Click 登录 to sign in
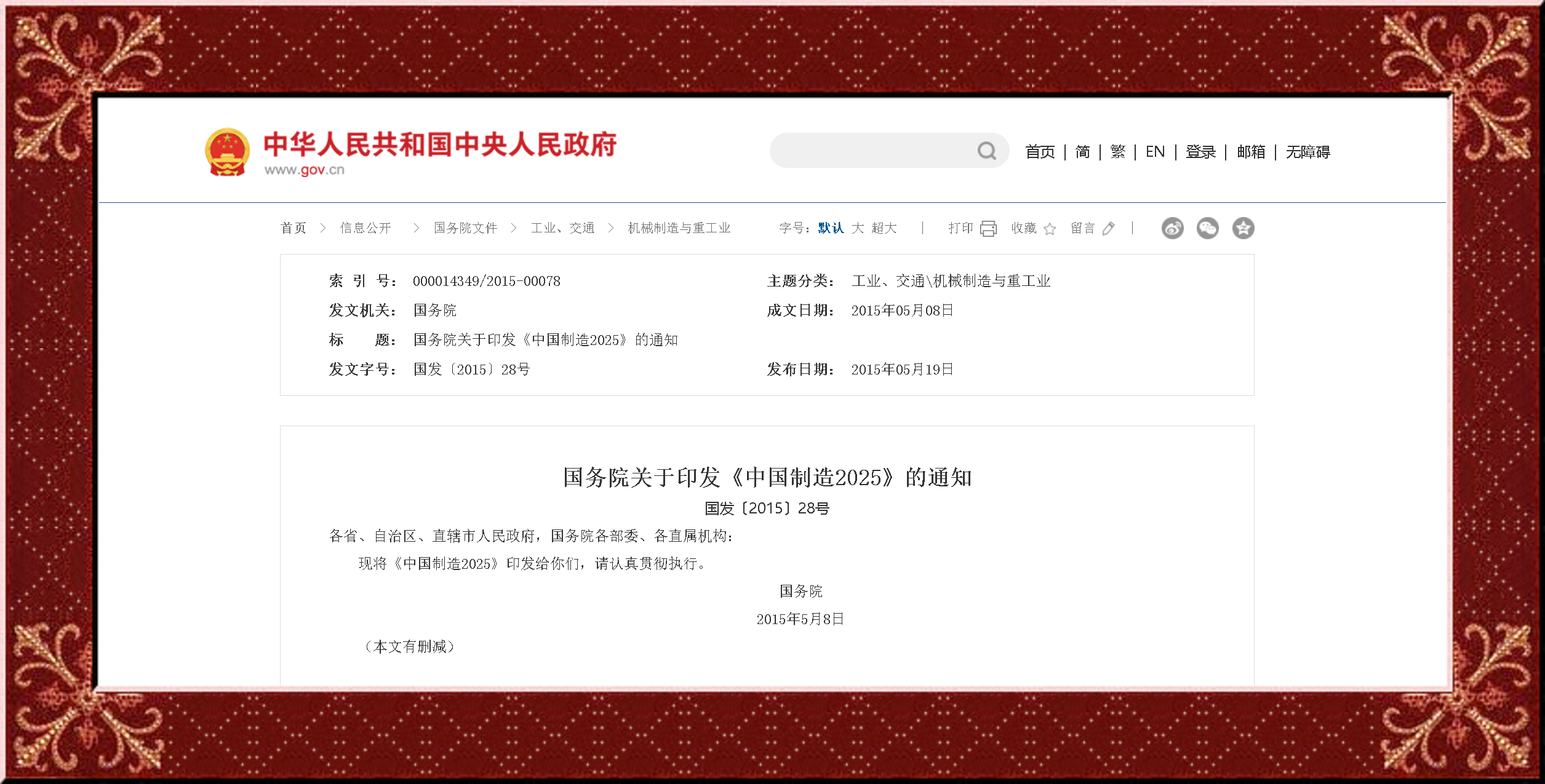Viewport: 1545px width, 784px height. pos(1200,152)
